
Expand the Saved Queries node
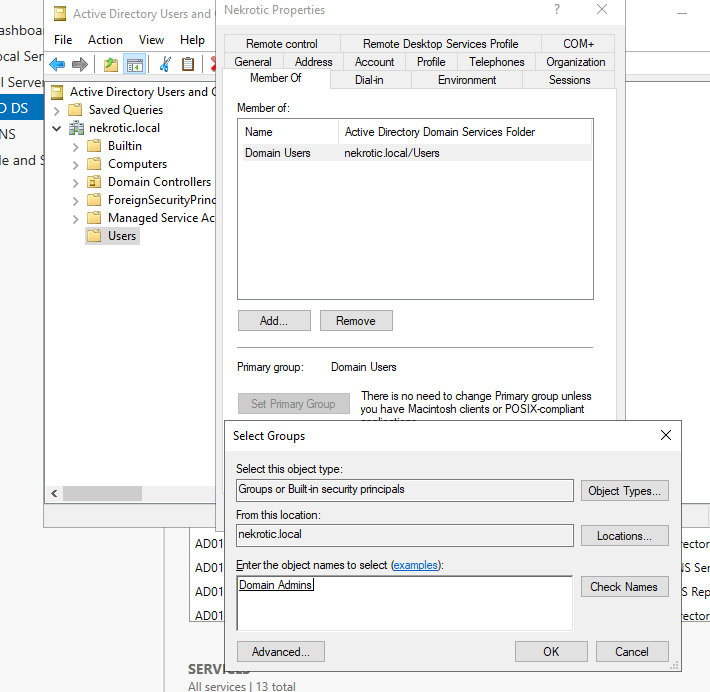(56, 111)
